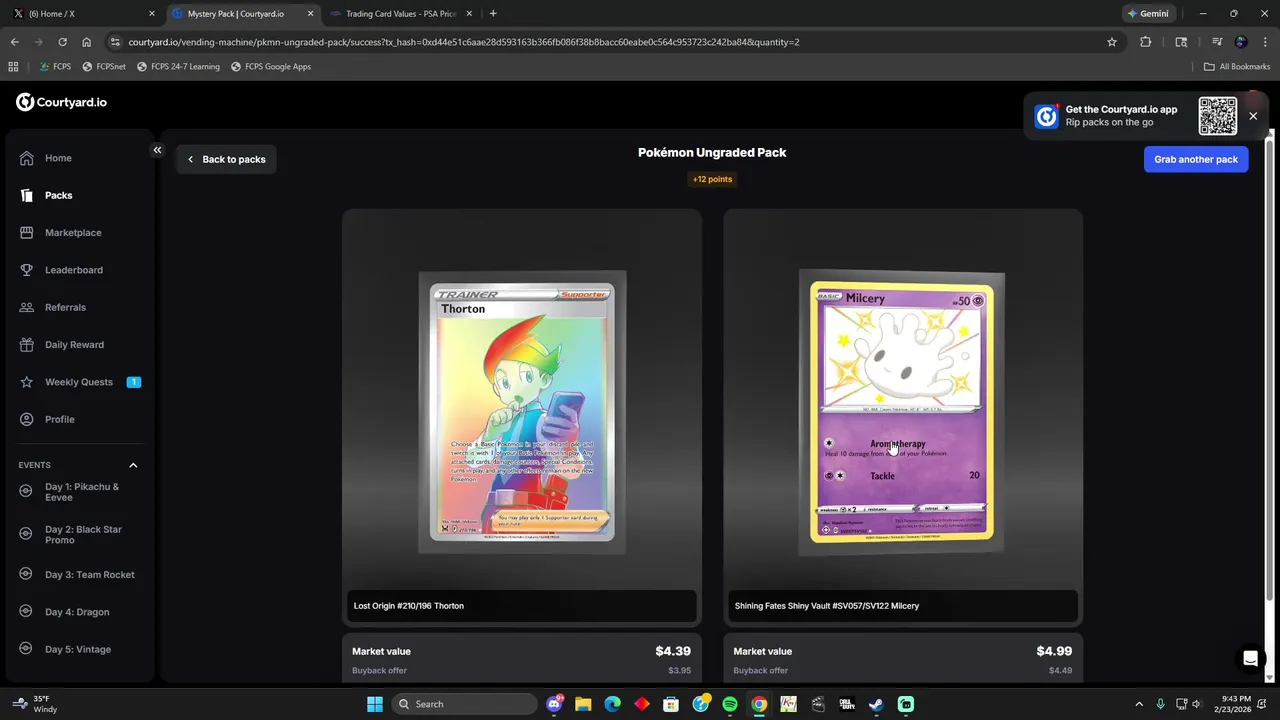
Task: Click the $4.99 market value
Action: coord(1054,651)
